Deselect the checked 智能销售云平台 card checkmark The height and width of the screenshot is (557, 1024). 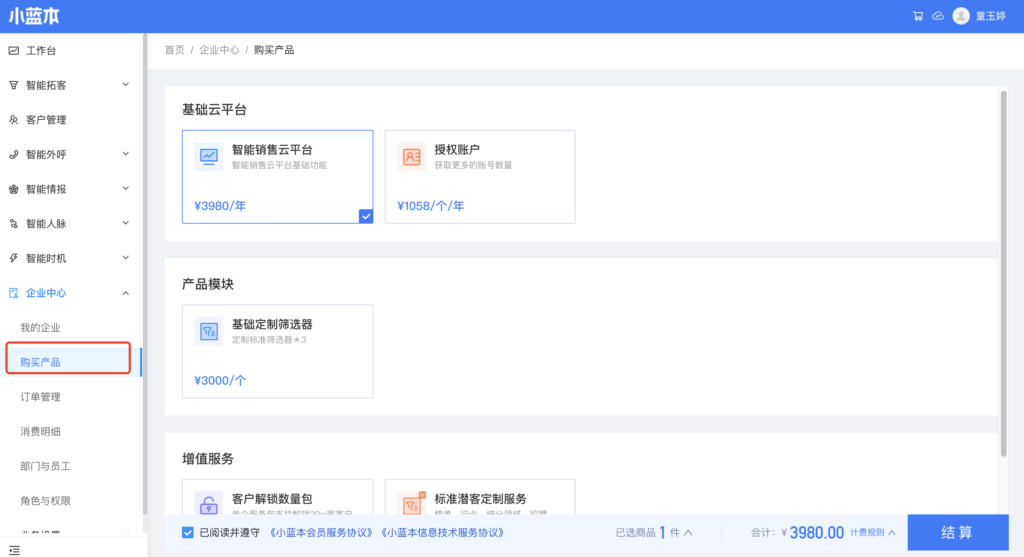(365, 215)
